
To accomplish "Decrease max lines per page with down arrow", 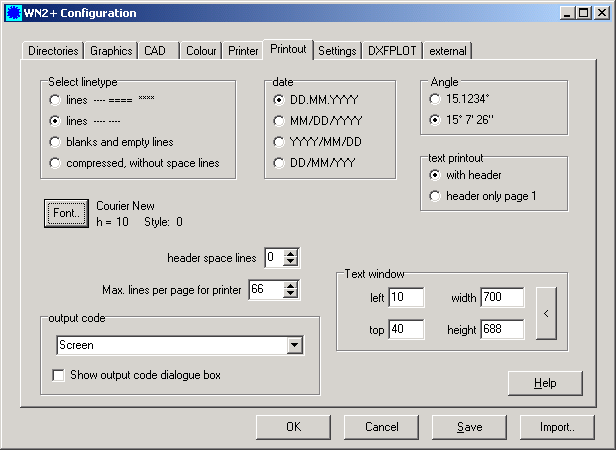I will point(291,294).
